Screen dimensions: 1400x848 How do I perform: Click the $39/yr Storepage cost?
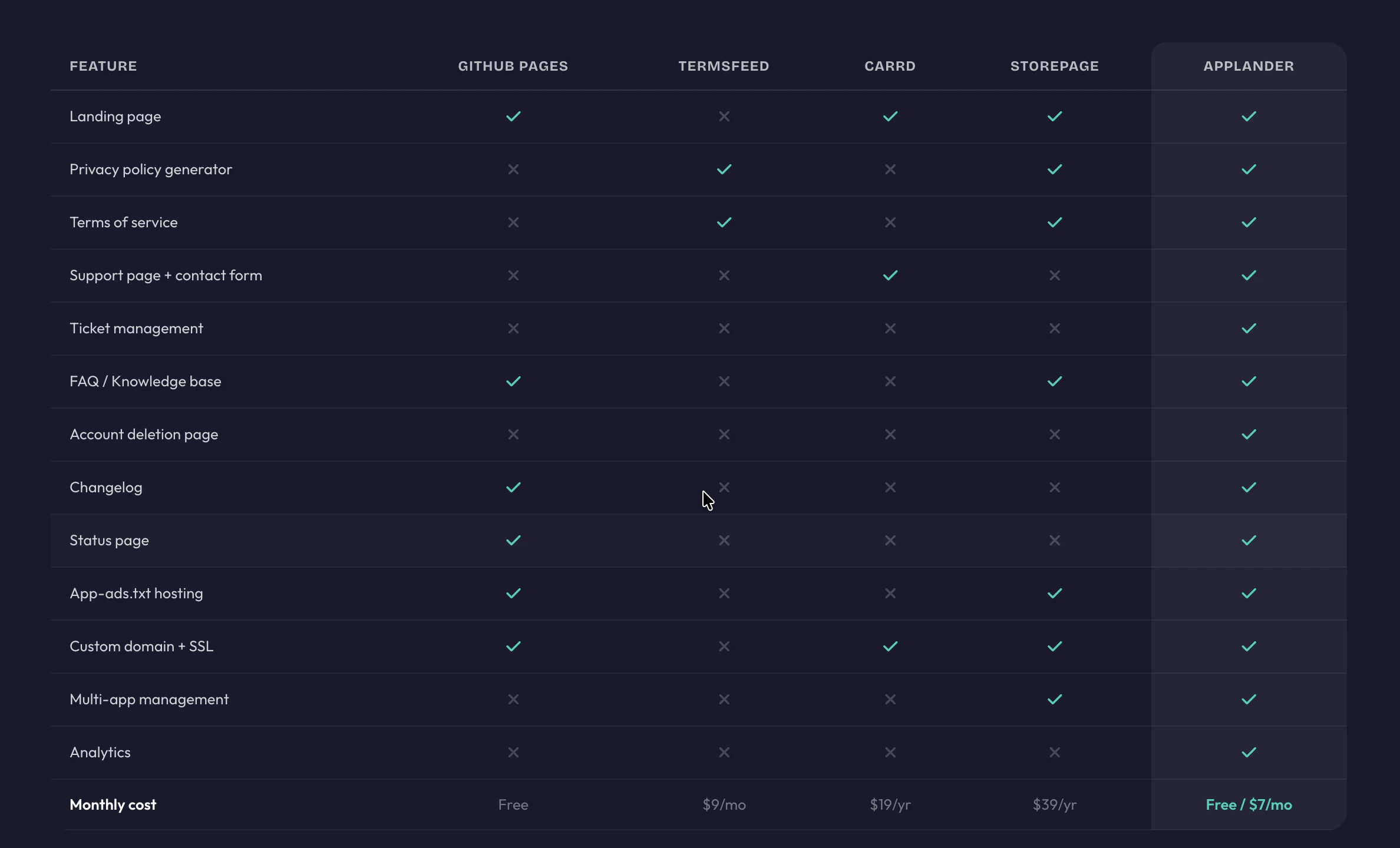point(1054,805)
